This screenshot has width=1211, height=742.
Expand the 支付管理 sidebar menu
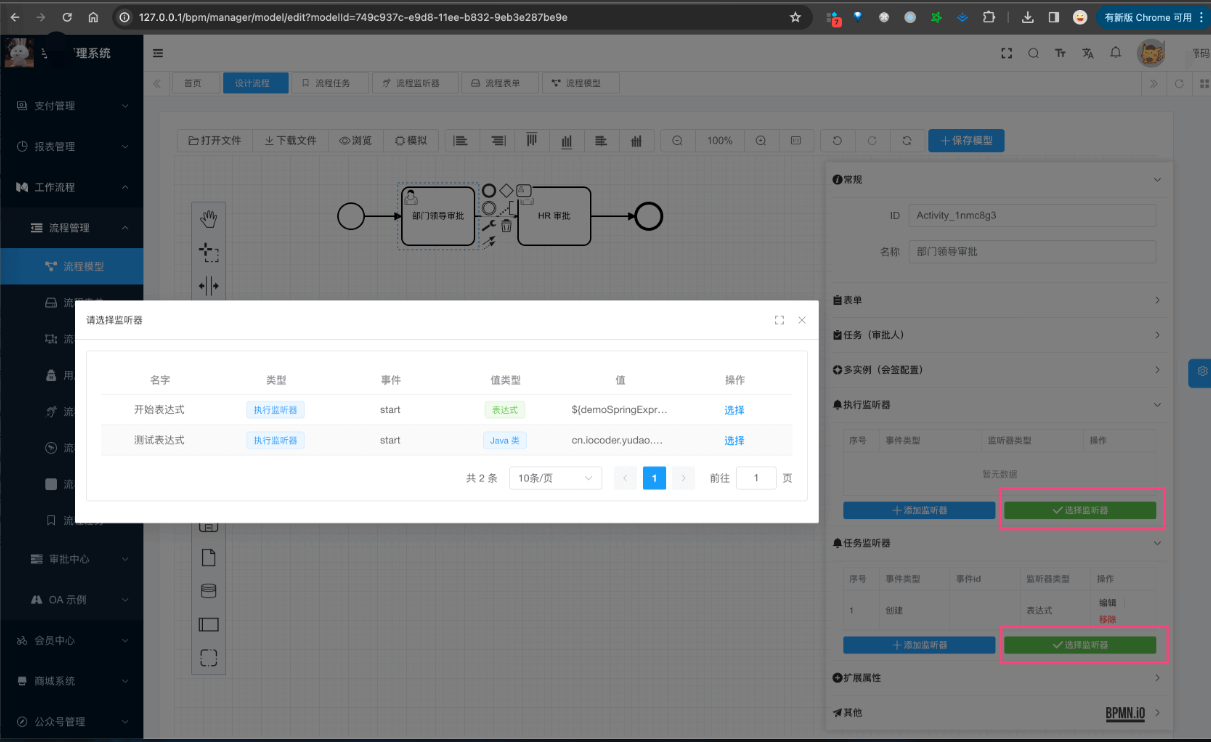pyautogui.click(x=71, y=106)
